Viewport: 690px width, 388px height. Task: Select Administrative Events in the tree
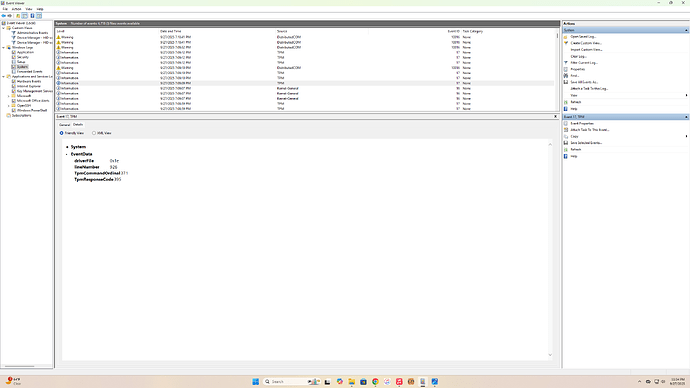pos(33,33)
